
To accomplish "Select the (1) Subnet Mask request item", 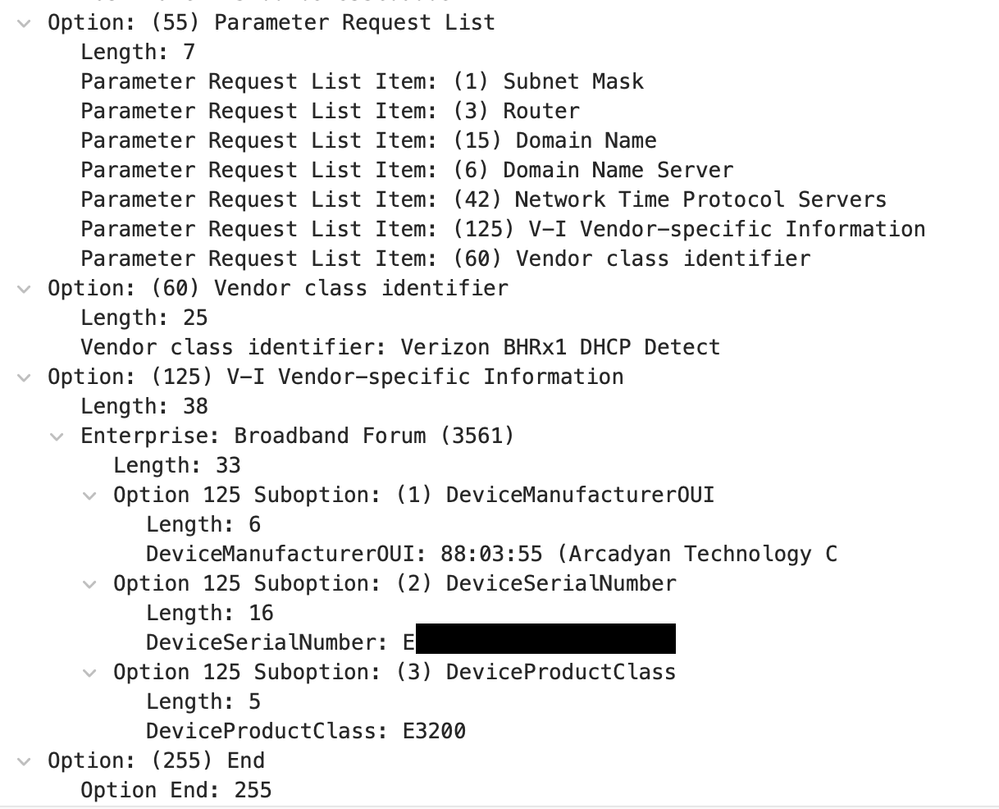I will [362, 82].
